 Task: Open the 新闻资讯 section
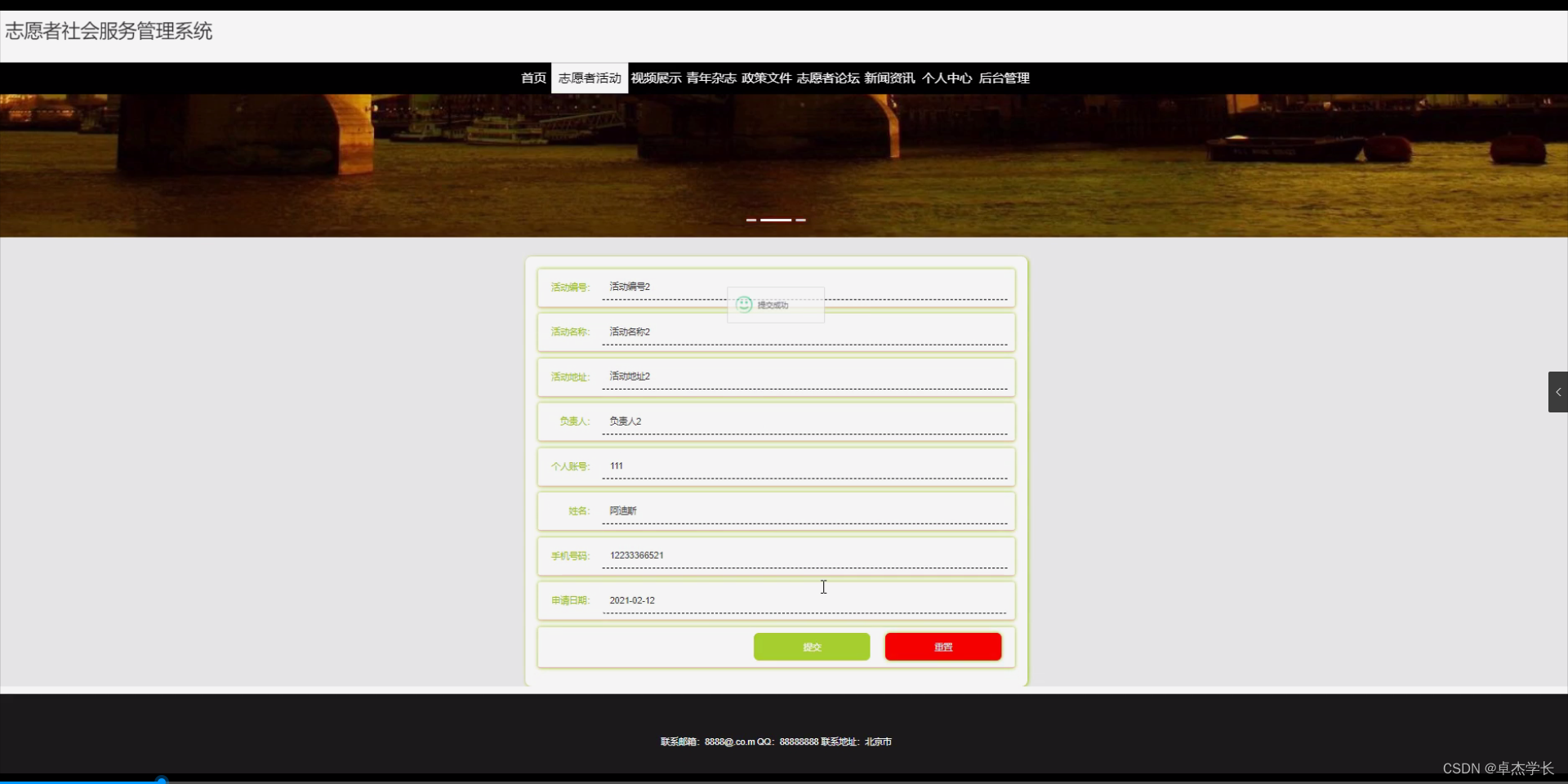point(889,78)
